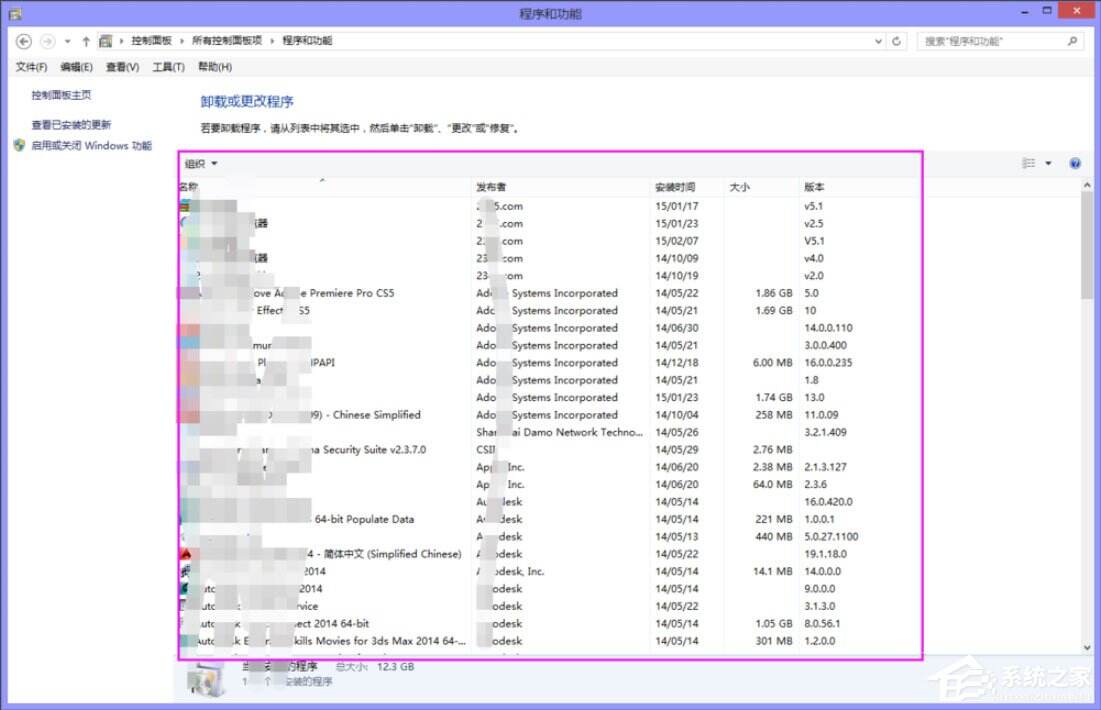Expand address bar history dropdown
1101x710 pixels.
878,41
